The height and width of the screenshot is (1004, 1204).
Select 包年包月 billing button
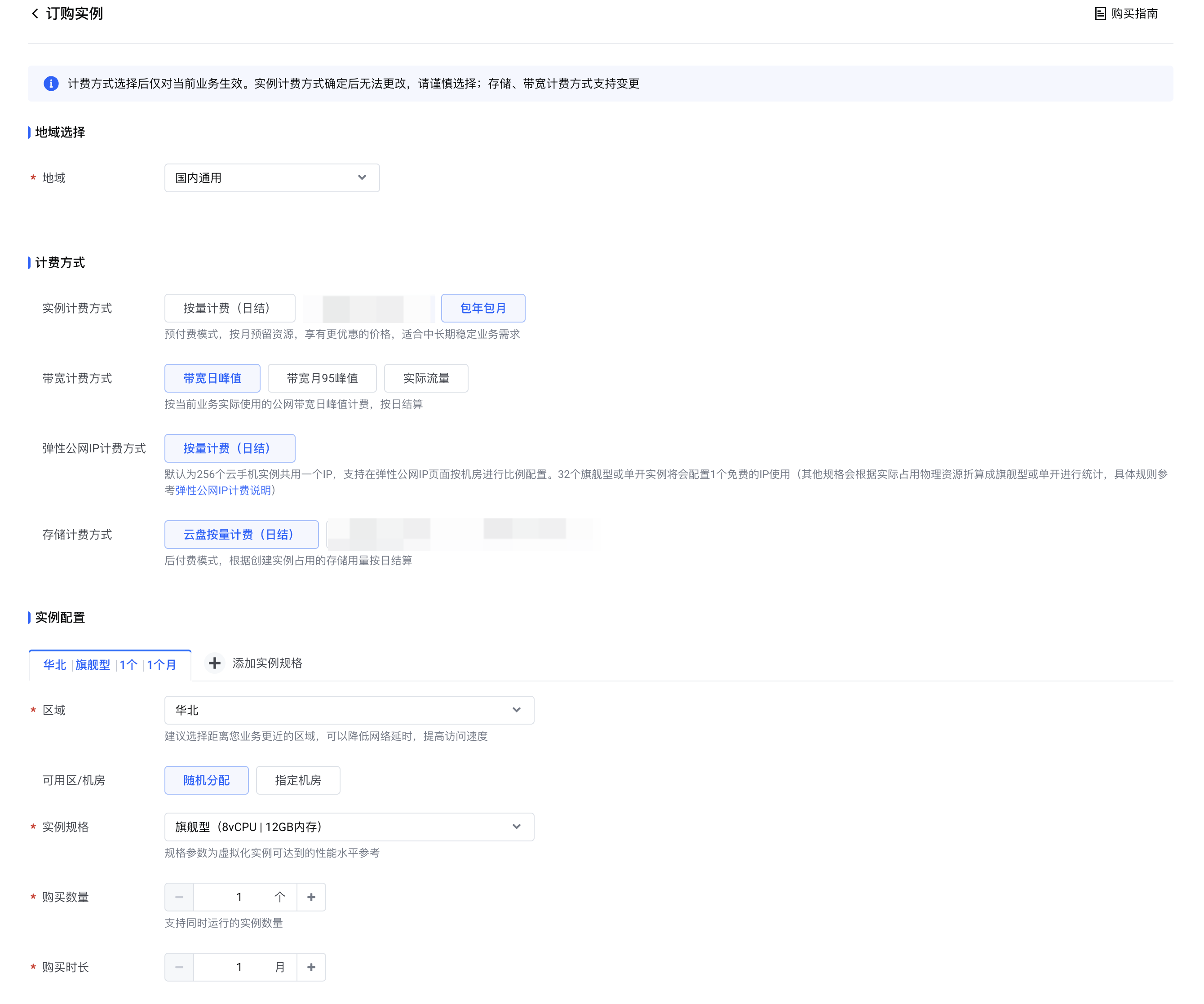483,309
